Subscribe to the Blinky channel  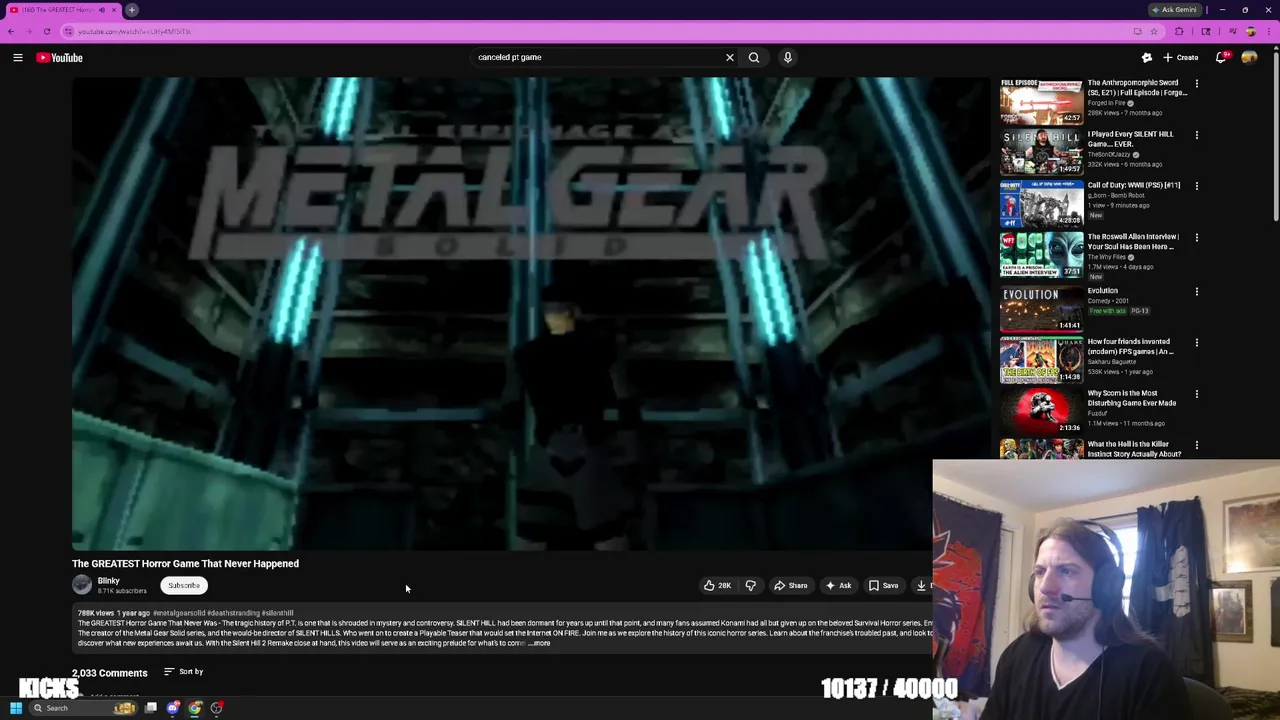point(184,586)
